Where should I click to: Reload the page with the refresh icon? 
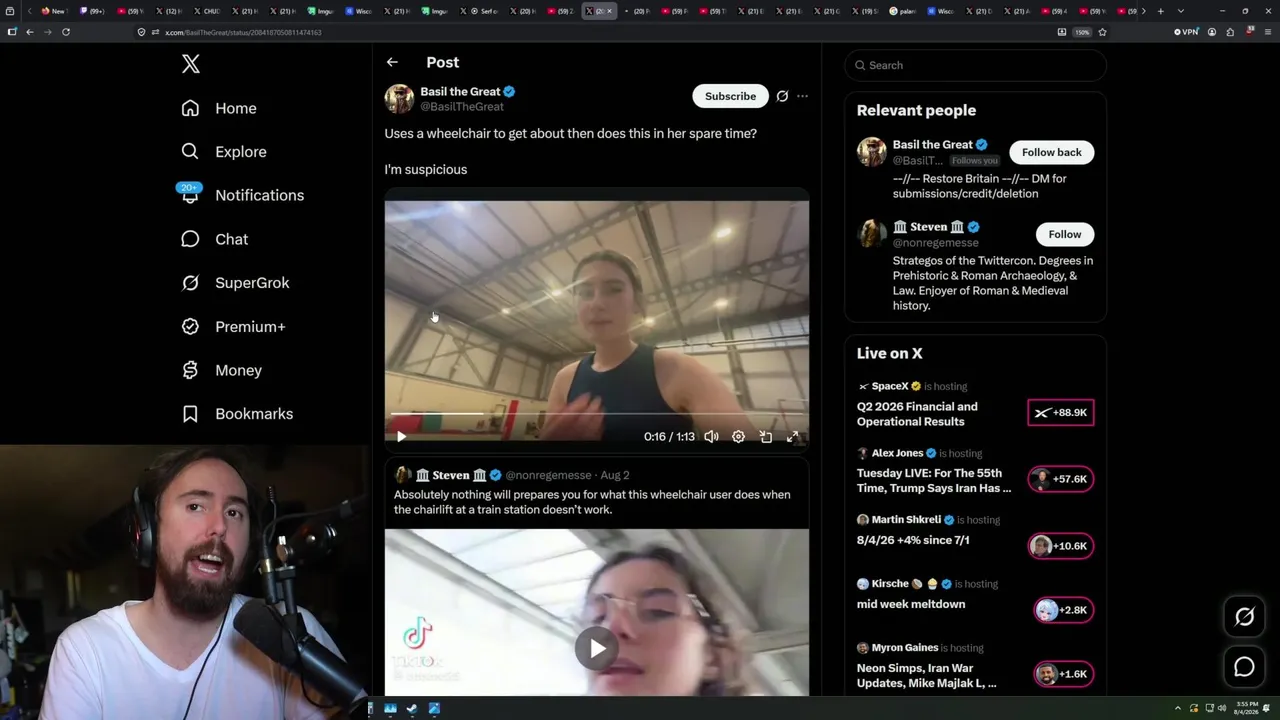66,32
